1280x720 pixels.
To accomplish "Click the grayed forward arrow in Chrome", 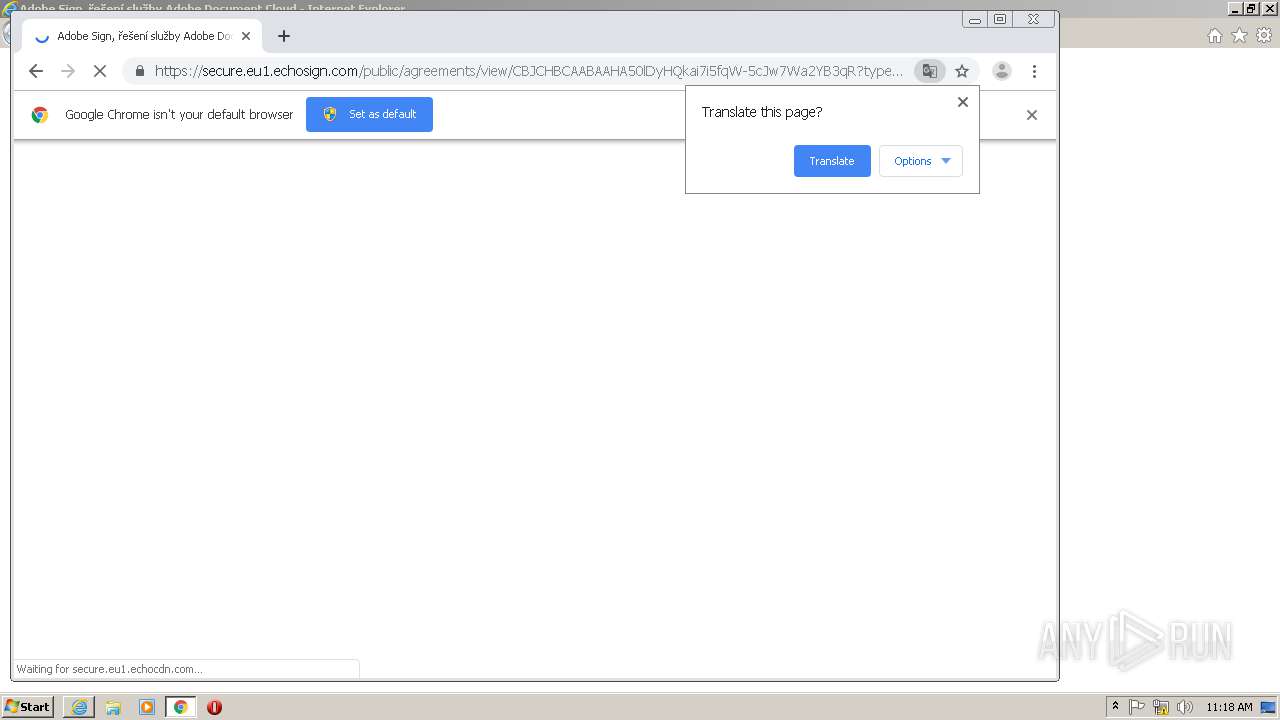I will tap(68, 71).
